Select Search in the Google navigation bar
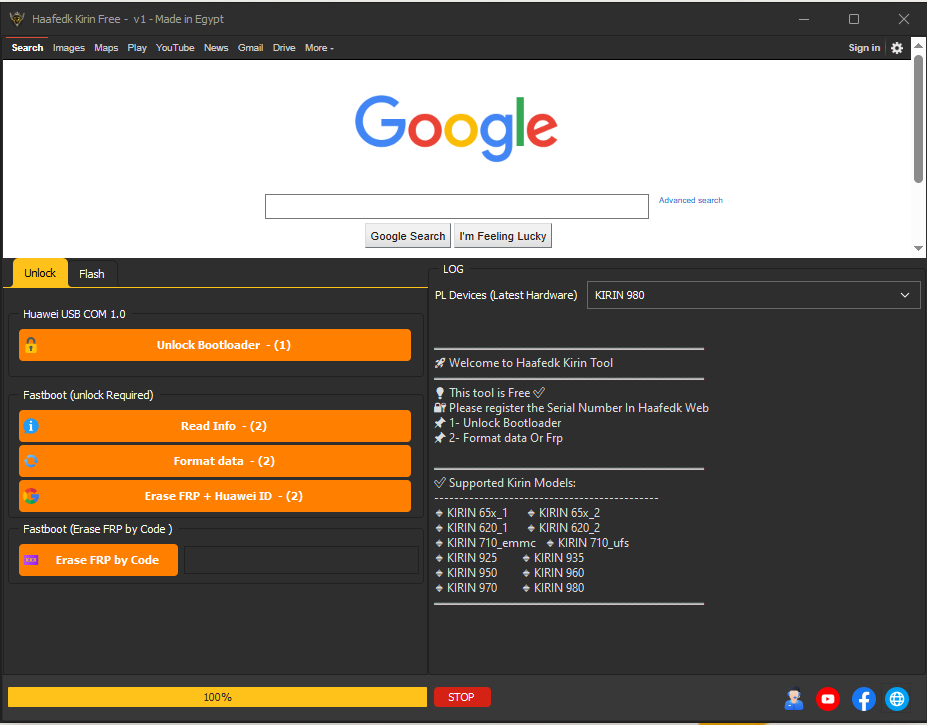Screen dimensions: 927x725 tap(27, 48)
